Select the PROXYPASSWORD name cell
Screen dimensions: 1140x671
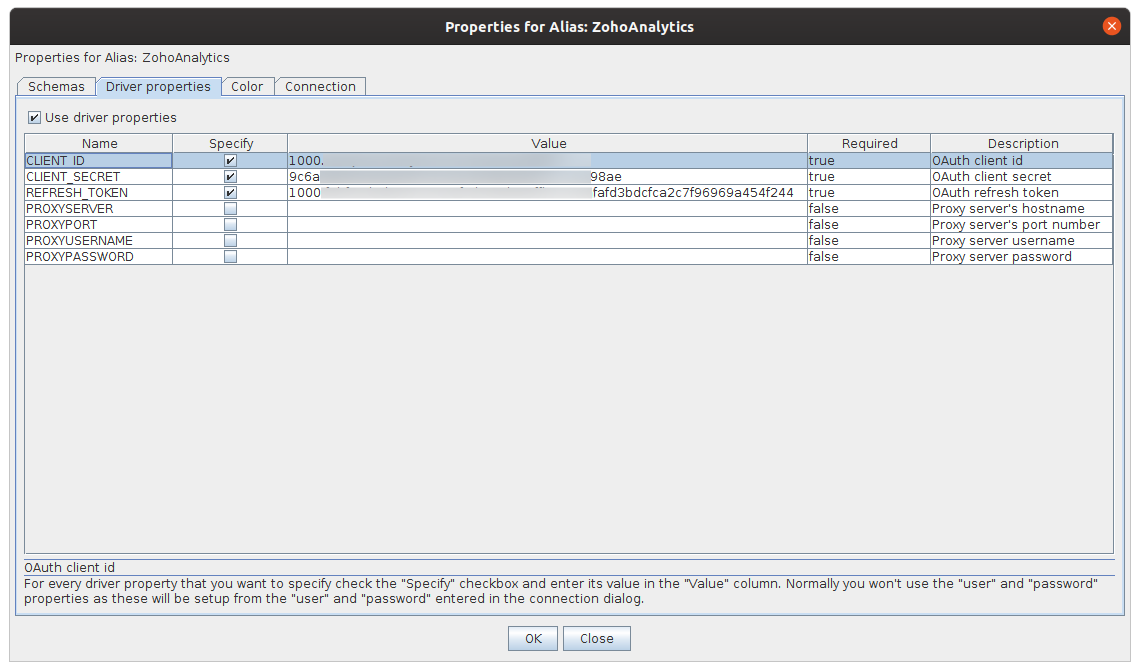[x=99, y=257]
